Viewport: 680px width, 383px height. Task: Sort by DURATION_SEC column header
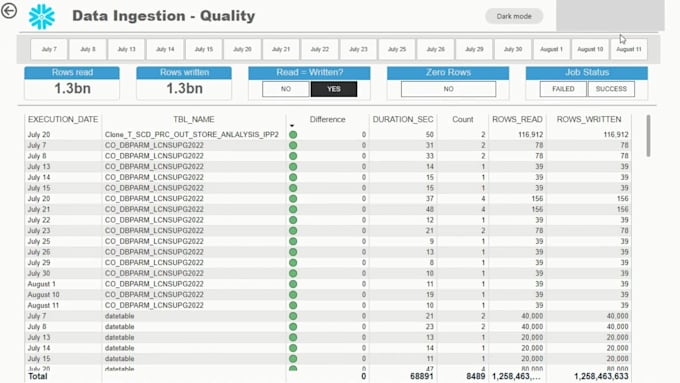[x=403, y=119]
